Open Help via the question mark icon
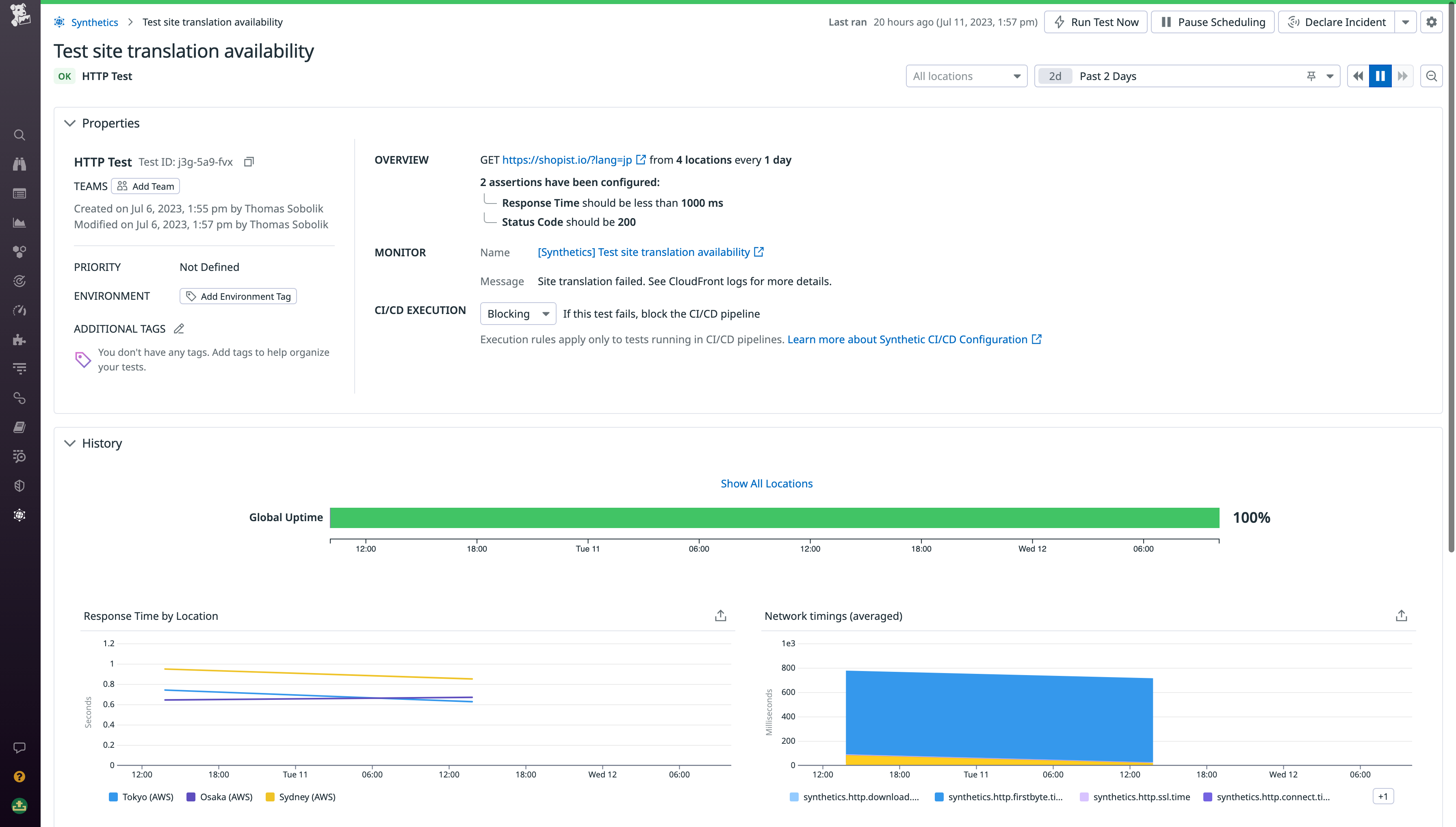Screen dimensions: 1456x827 [x=19, y=777]
